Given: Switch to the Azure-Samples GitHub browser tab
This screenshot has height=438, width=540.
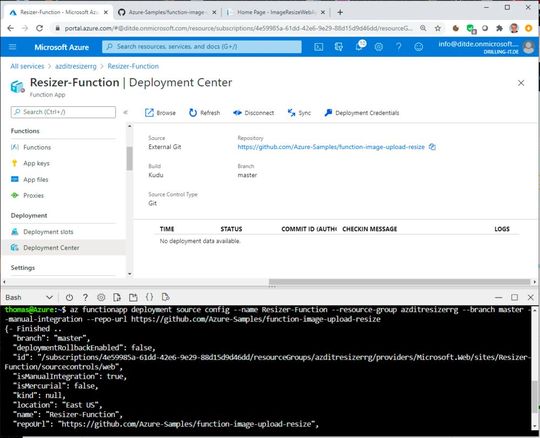Looking at the screenshot, I should [166, 12].
